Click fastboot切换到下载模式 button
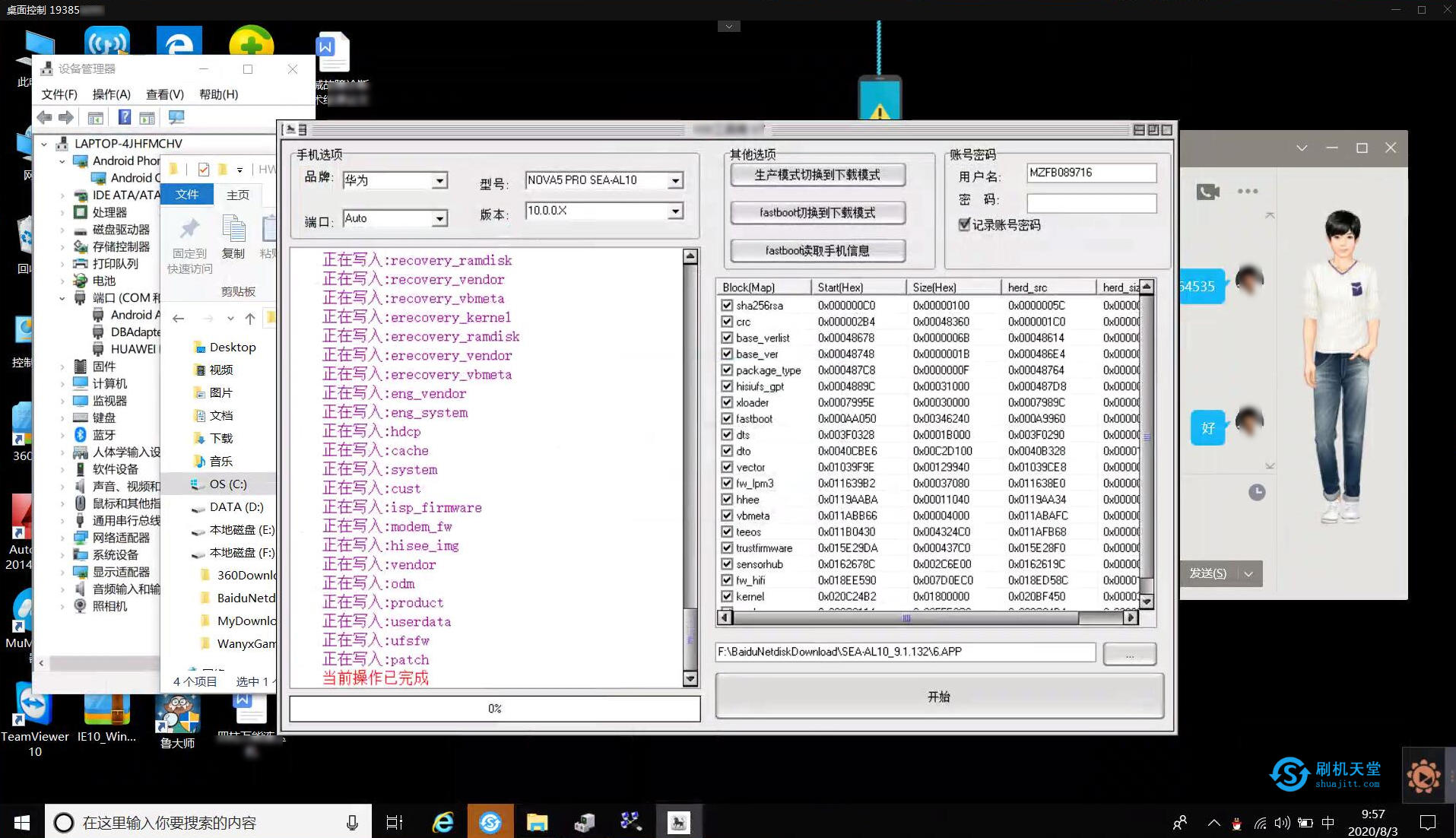The image size is (1456, 838). coord(817,213)
